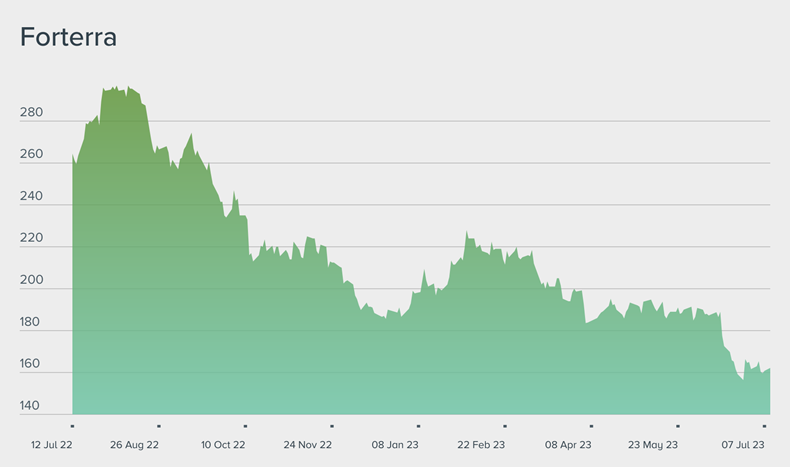Image resolution: width=790 pixels, height=467 pixels.
Task: Click the chart's lowest dip near 07 Jul 23
Action: pos(742,379)
